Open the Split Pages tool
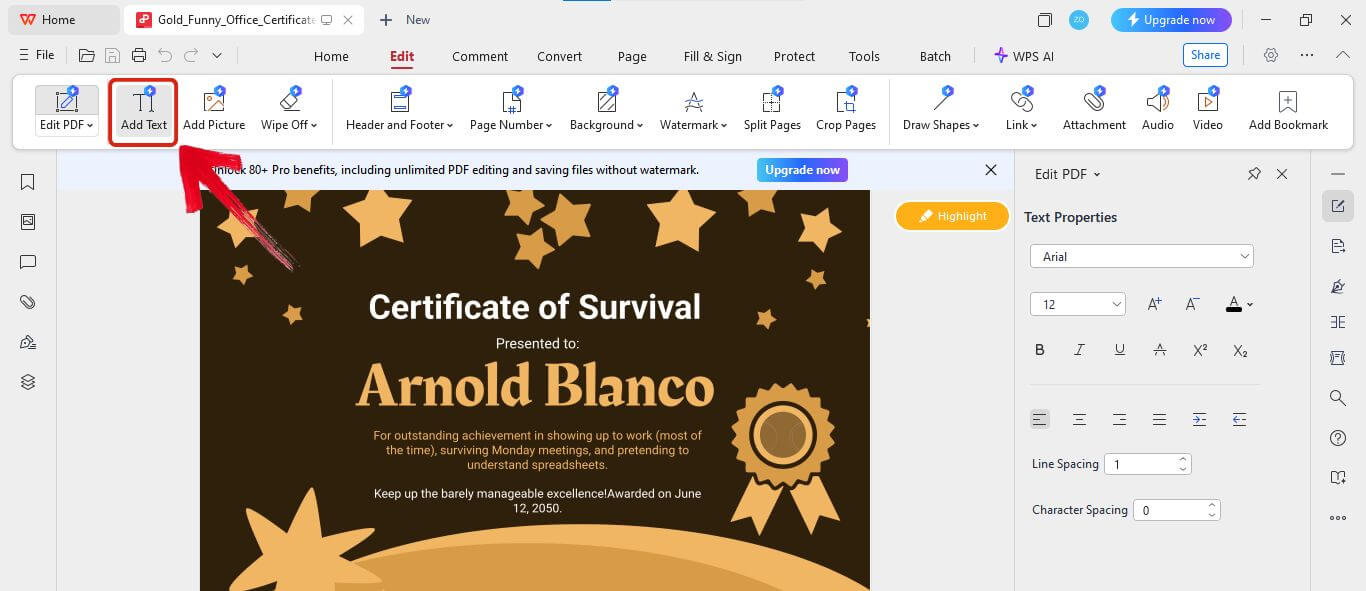Screen dimensions: 1366x591 pyautogui.click(x=772, y=110)
